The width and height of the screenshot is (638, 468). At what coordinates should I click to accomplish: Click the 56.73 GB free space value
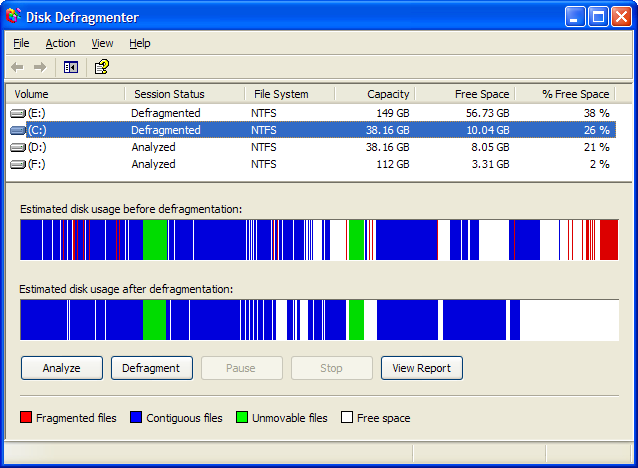click(x=487, y=113)
